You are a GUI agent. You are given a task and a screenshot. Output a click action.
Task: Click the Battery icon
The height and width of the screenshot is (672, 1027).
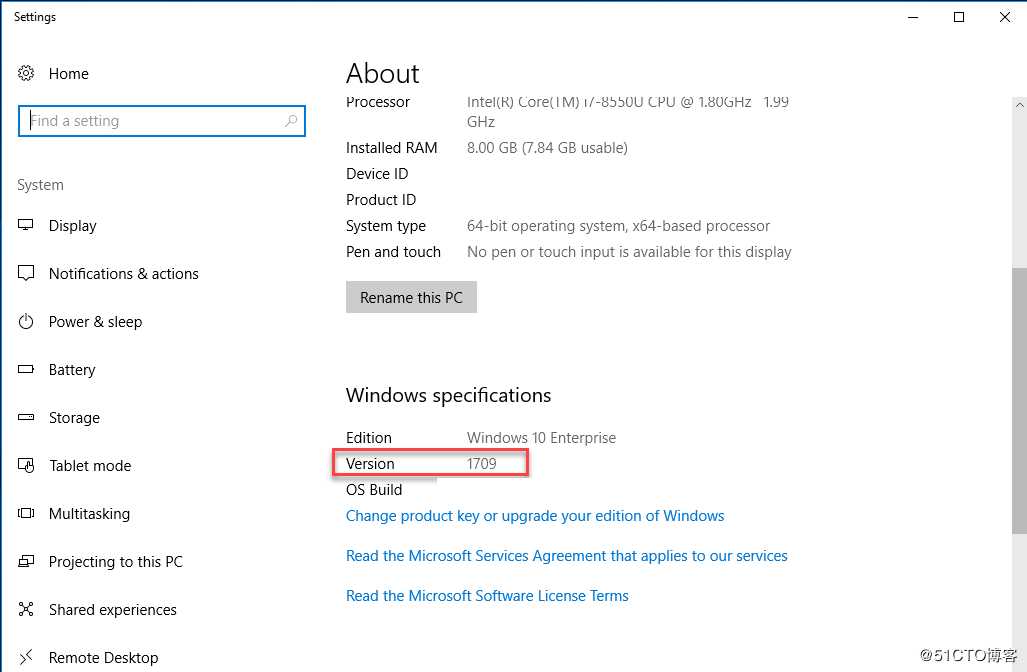coord(26,369)
